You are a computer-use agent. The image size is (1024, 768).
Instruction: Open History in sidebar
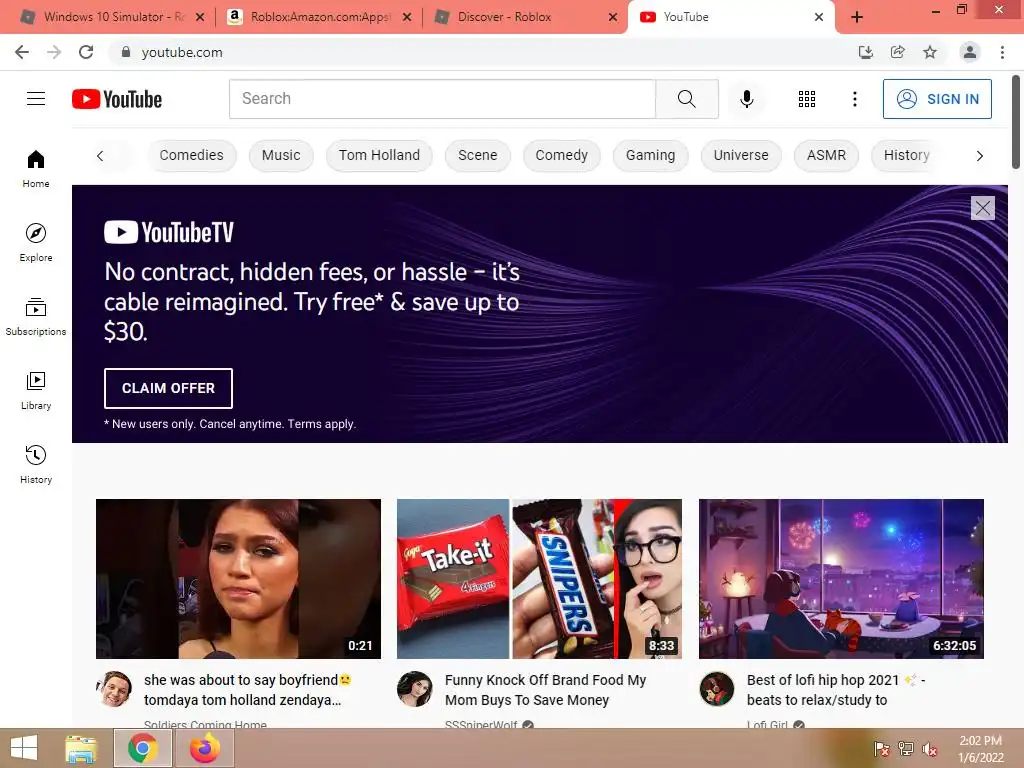tap(36, 464)
